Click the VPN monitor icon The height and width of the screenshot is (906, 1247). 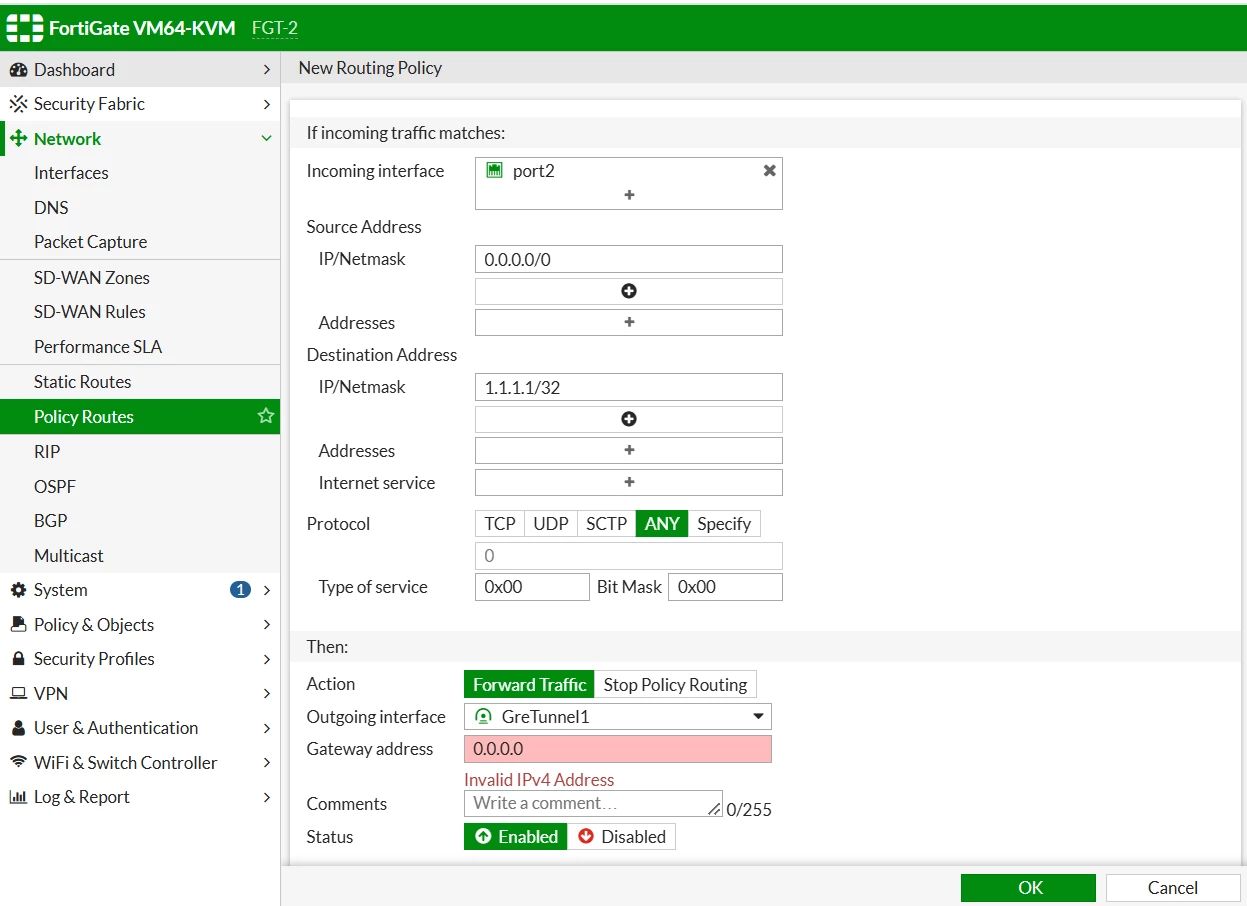pyautogui.click(x=18, y=694)
